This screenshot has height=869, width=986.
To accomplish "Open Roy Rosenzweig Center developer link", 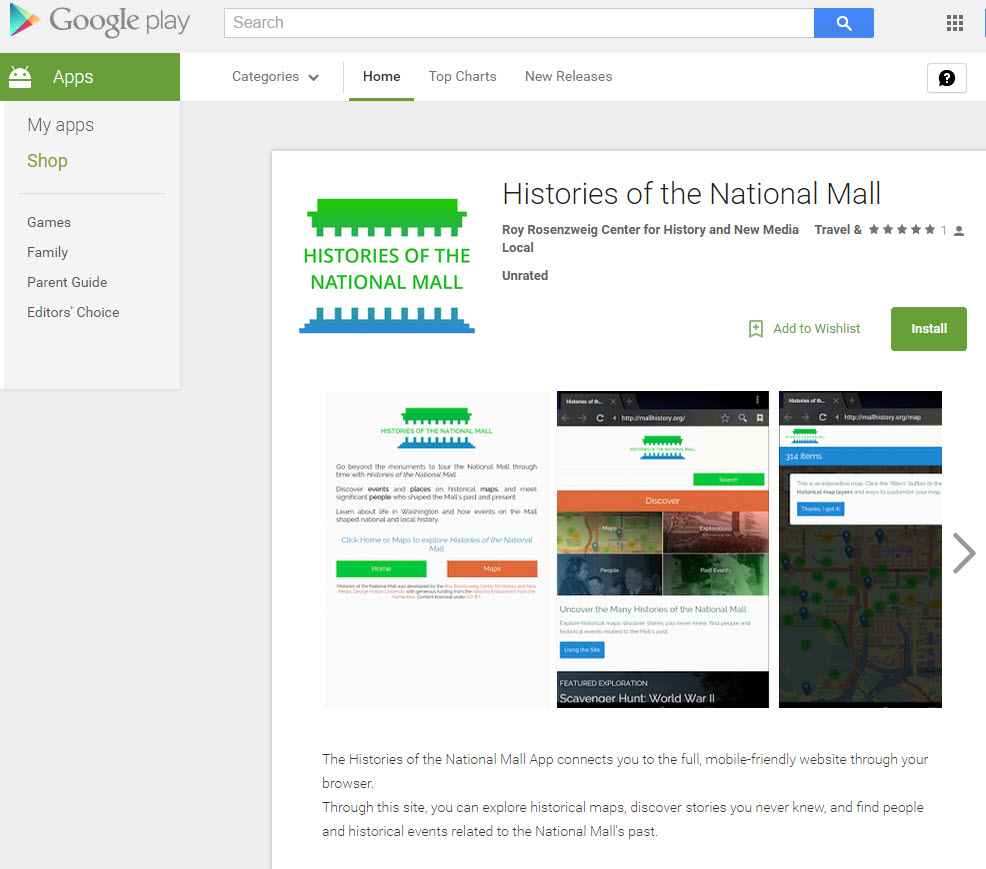I will click(650, 230).
